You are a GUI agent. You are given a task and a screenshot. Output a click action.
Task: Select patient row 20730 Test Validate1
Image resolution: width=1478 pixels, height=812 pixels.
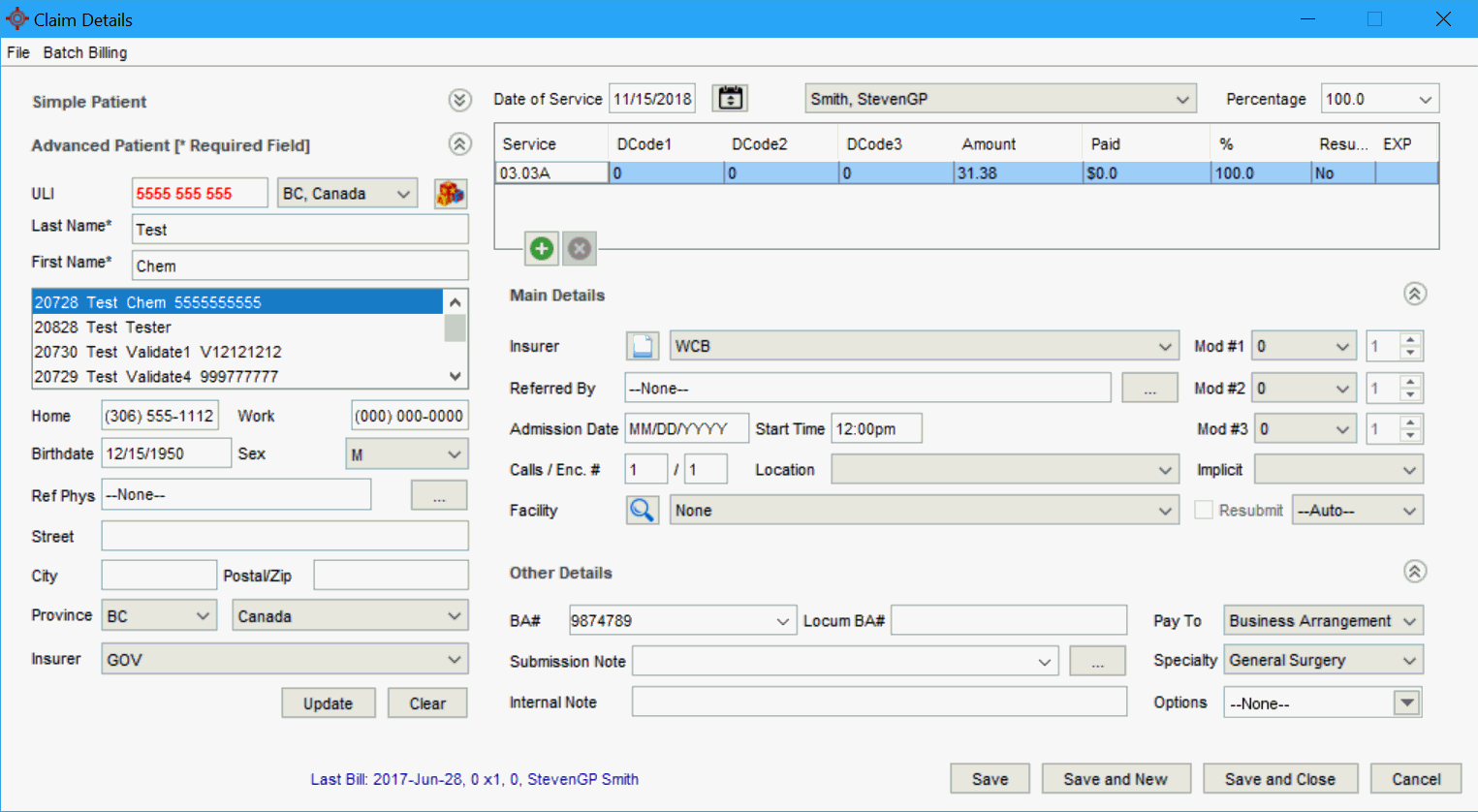237,352
